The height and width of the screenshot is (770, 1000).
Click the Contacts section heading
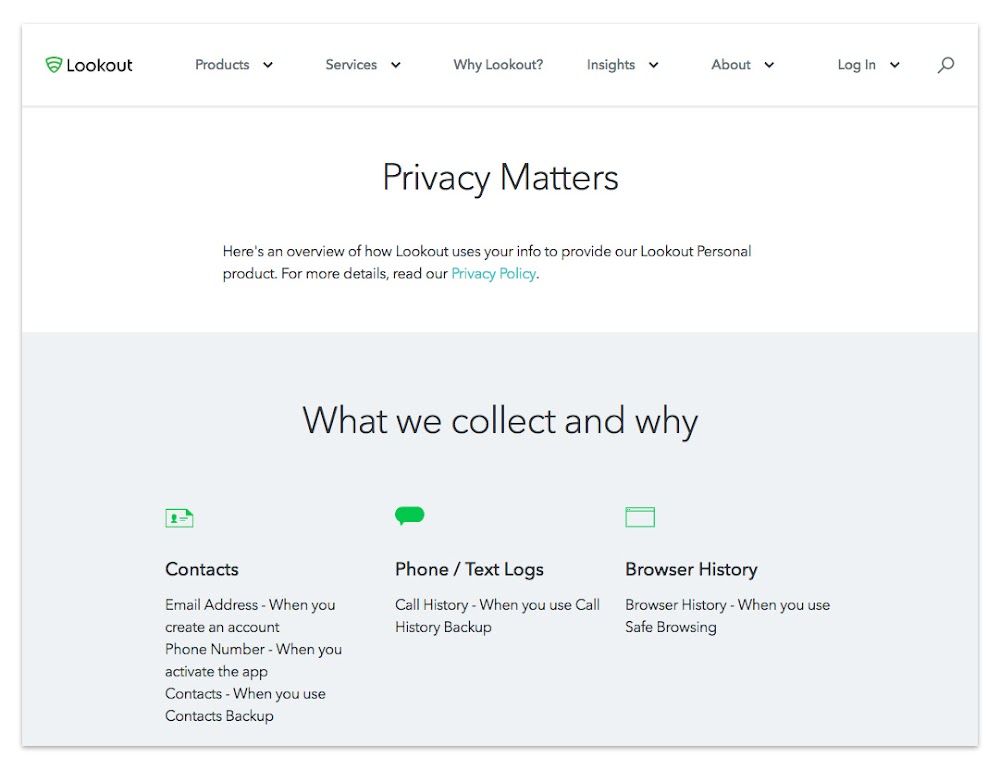[201, 569]
